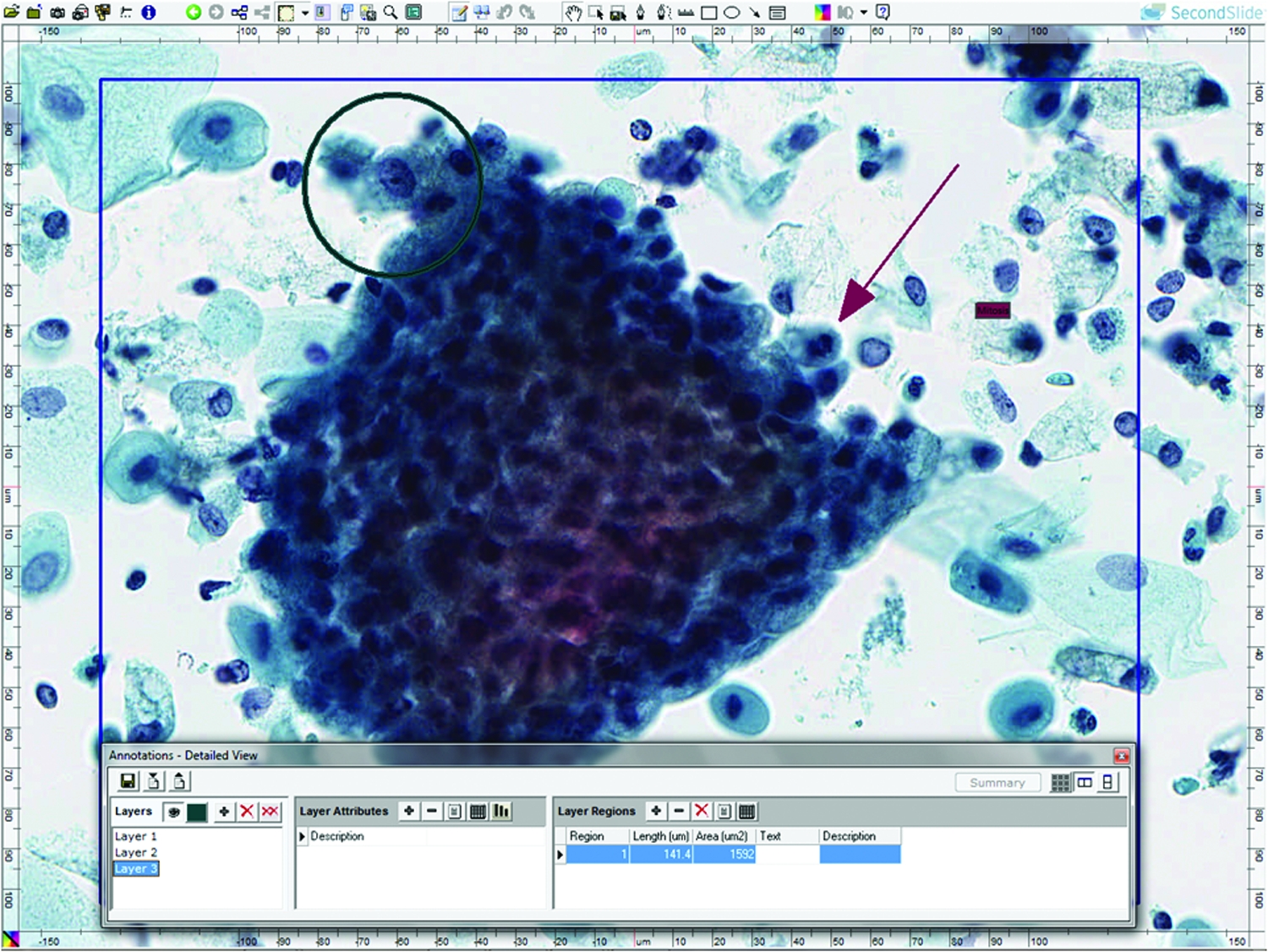
Task: Open the IQ tool dropdown arrow
Action: pyautogui.click(x=864, y=13)
